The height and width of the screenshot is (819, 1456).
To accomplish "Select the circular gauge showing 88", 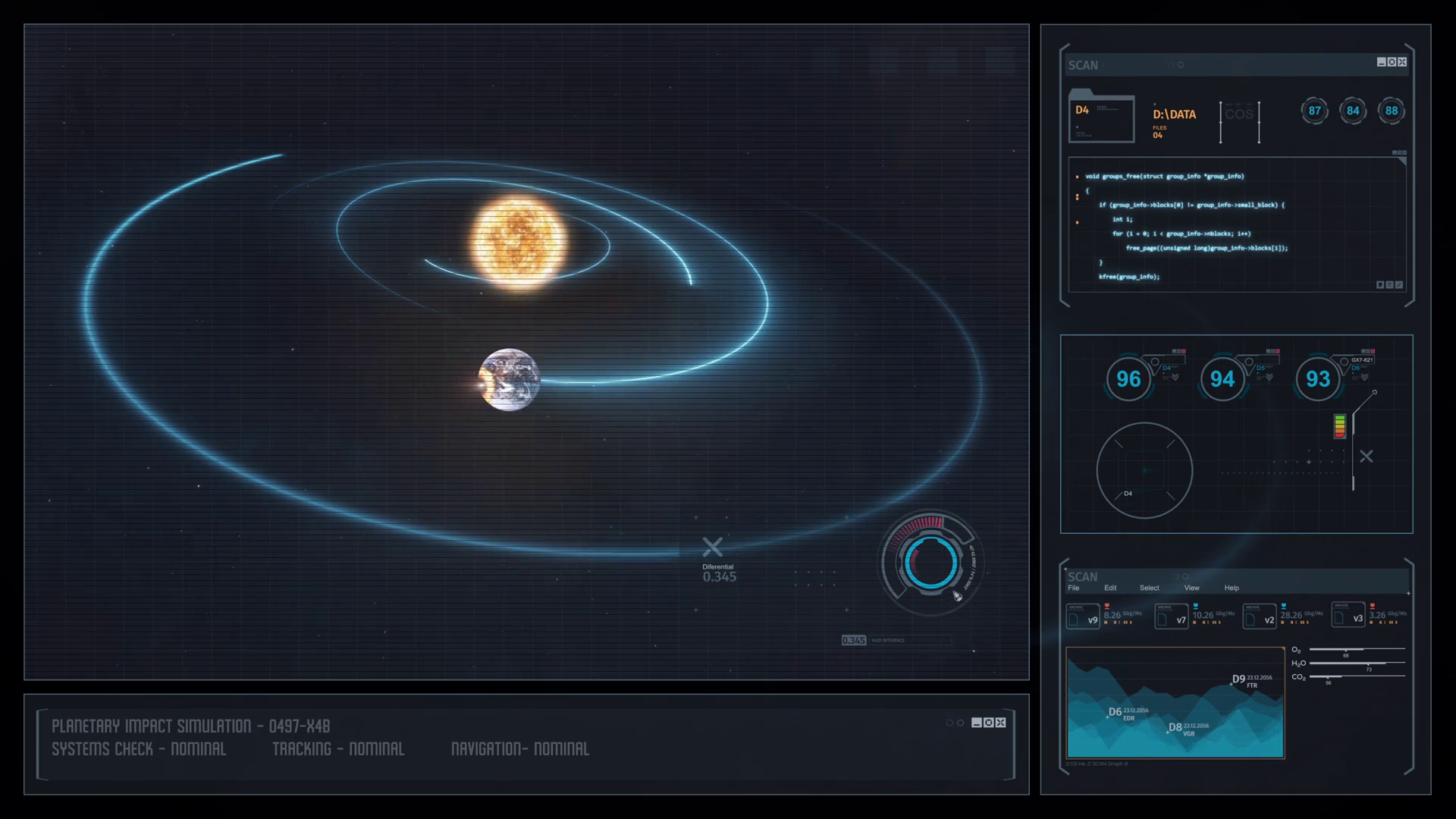I will click(1391, 111).
